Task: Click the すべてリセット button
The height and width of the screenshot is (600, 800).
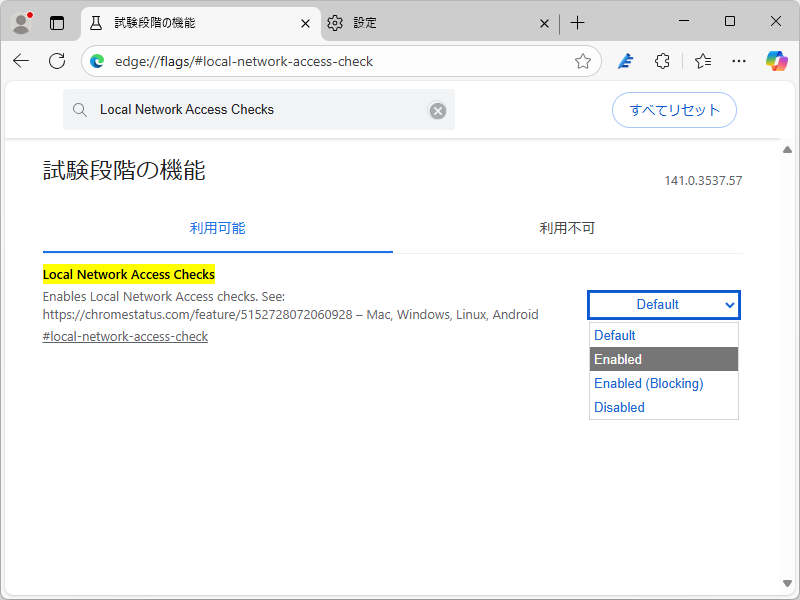Action: (673, 110)
